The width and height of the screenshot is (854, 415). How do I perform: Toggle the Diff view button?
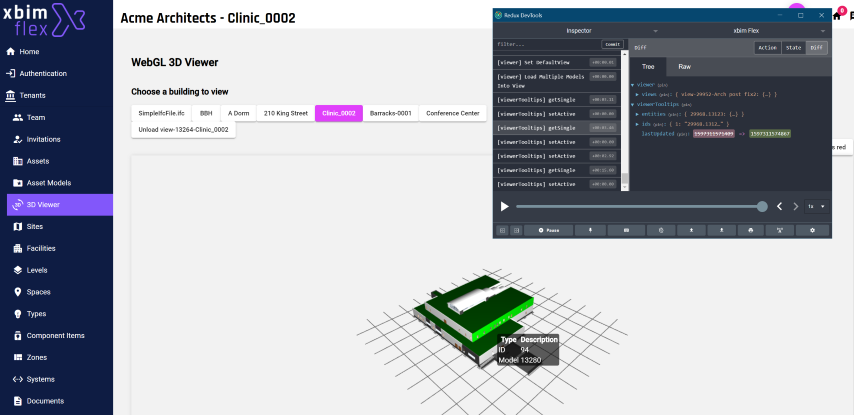click(817, 47)
